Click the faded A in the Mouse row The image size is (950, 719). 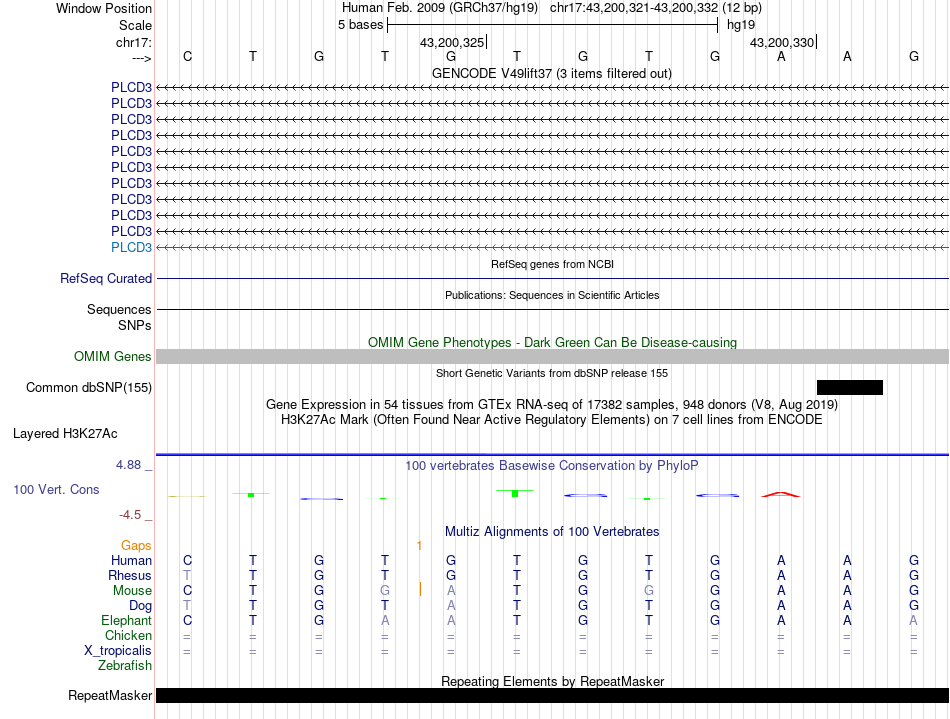point(451,591)
